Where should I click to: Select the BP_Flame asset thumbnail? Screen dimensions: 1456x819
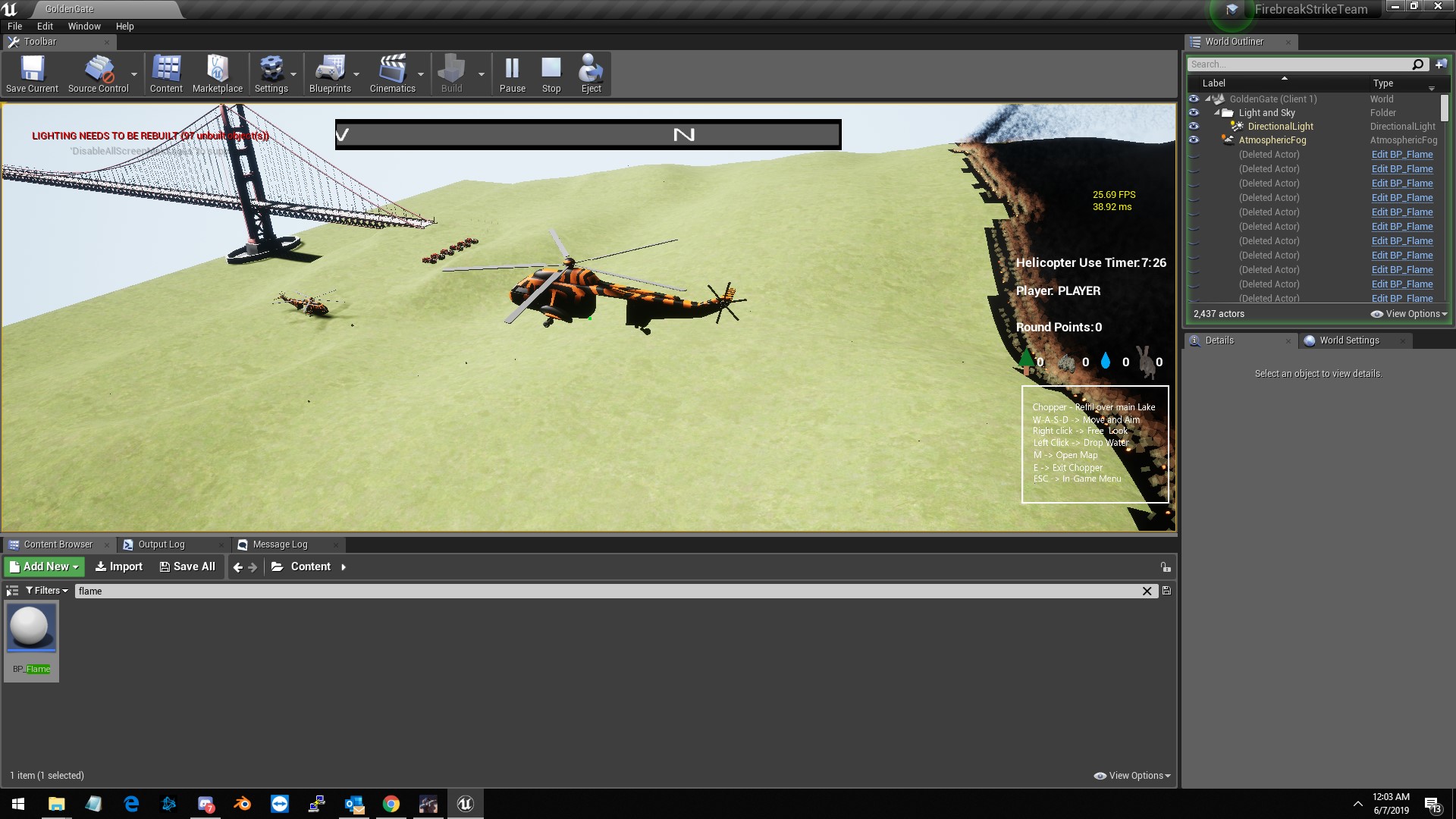[32, 628]
